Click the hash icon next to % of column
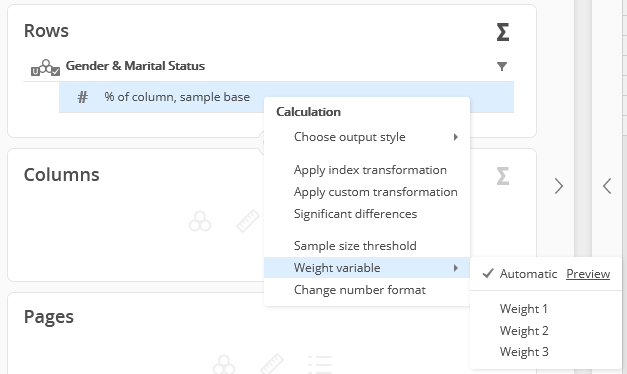Screen dimensions: 627x374 (x=82, y=97)
